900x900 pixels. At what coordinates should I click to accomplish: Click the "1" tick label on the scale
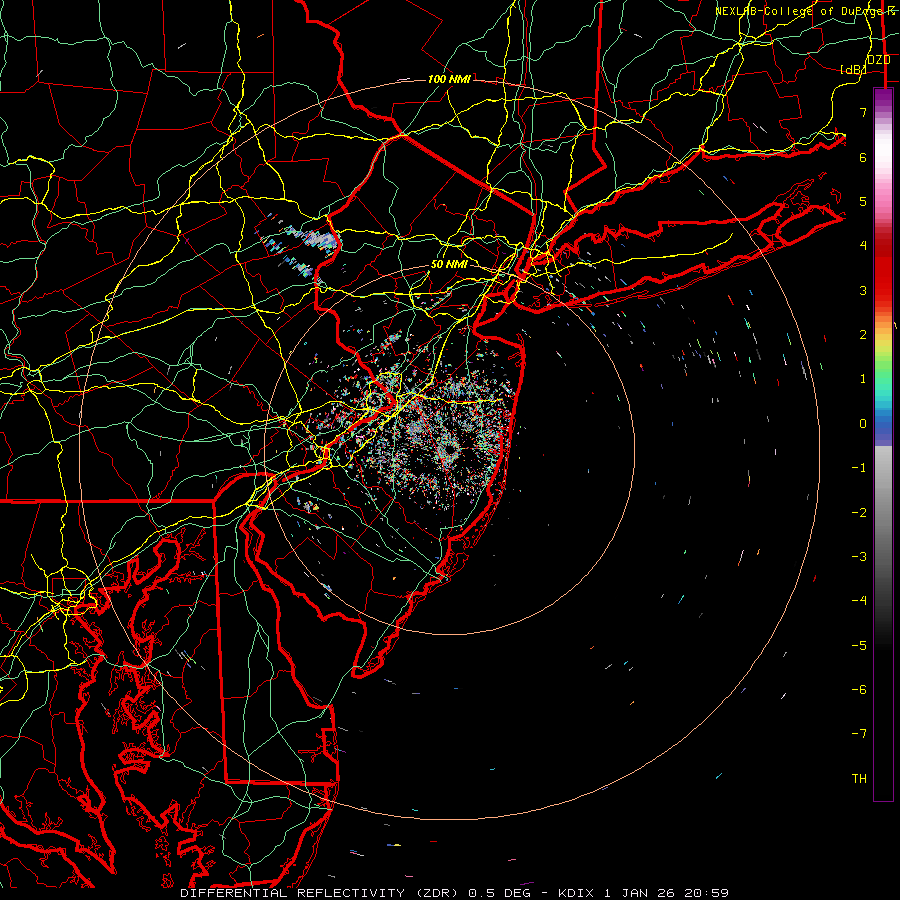click(x=863, y=379)
